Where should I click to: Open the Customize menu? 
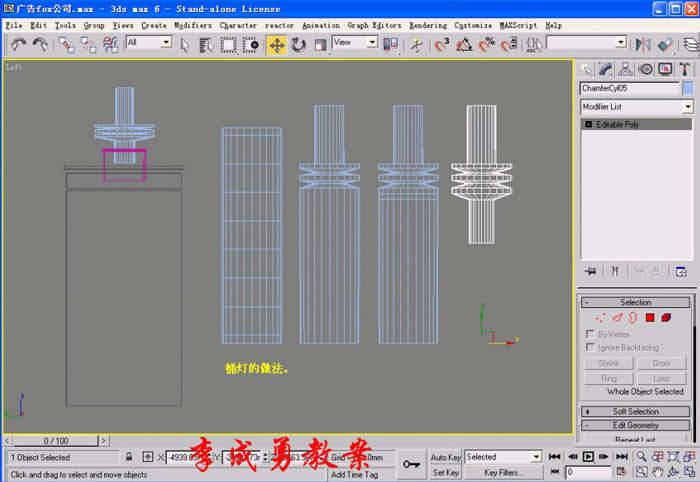pos(473,25)
